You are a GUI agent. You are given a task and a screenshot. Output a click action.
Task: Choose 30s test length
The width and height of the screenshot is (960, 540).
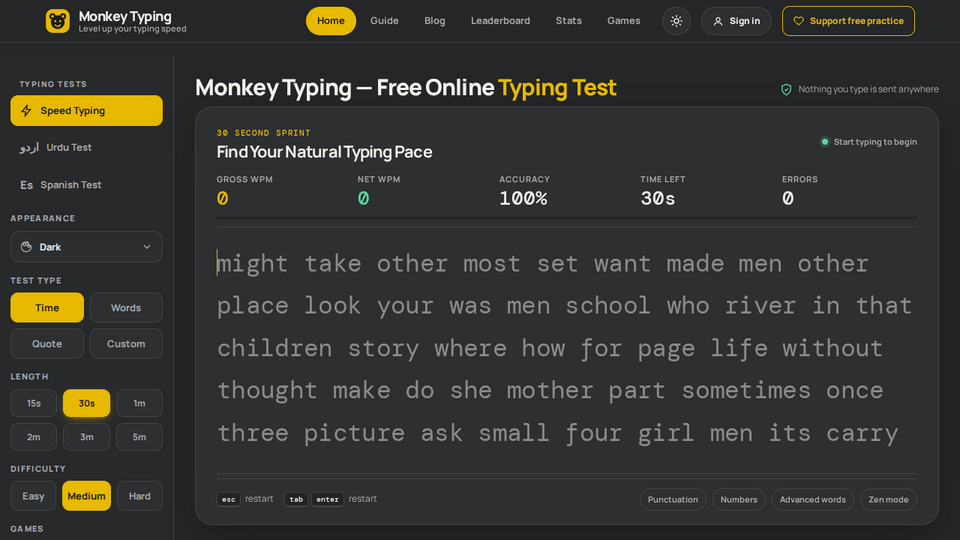(x=86, y=403)
